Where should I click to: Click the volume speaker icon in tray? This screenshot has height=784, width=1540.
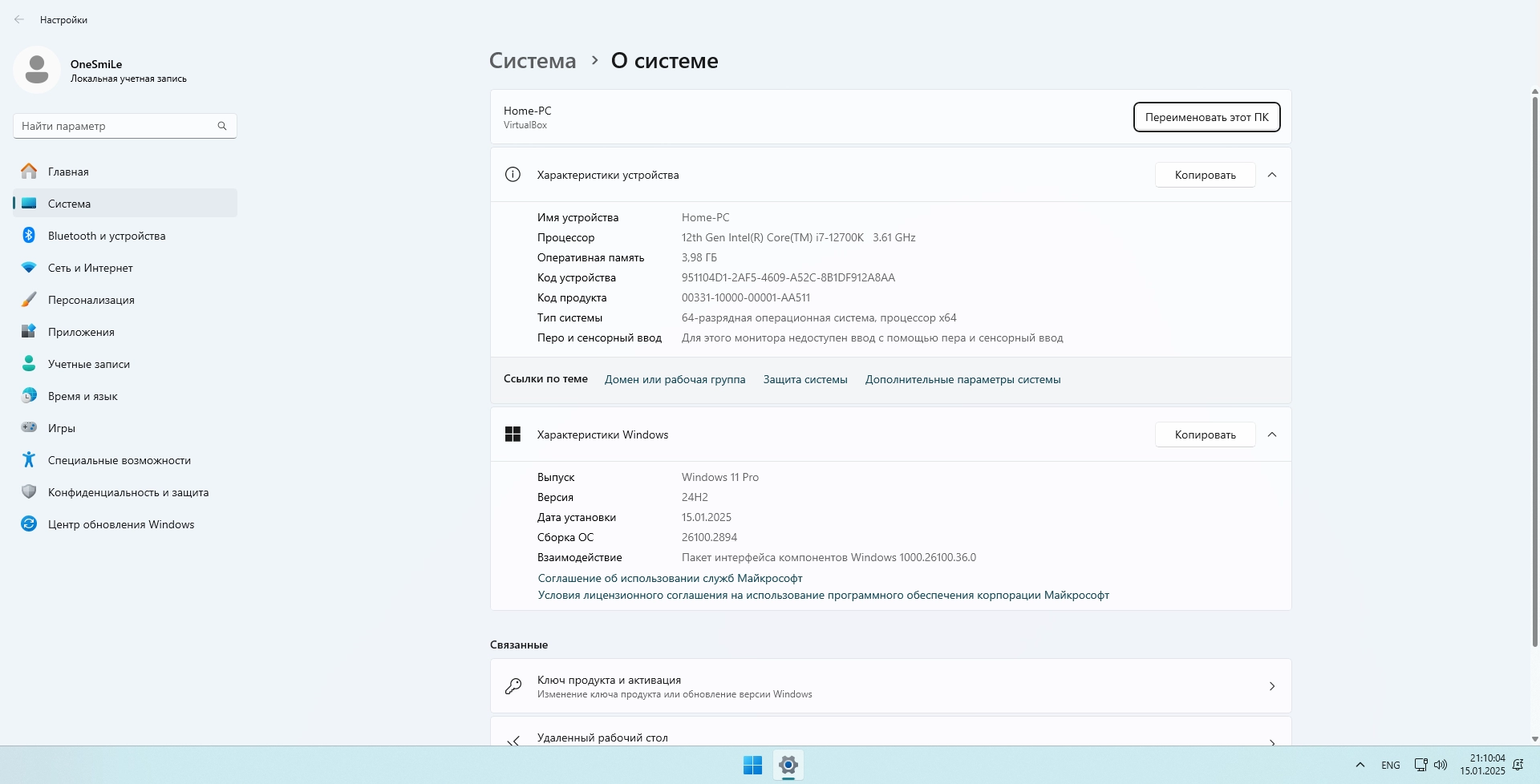(x=1441, y=765)
